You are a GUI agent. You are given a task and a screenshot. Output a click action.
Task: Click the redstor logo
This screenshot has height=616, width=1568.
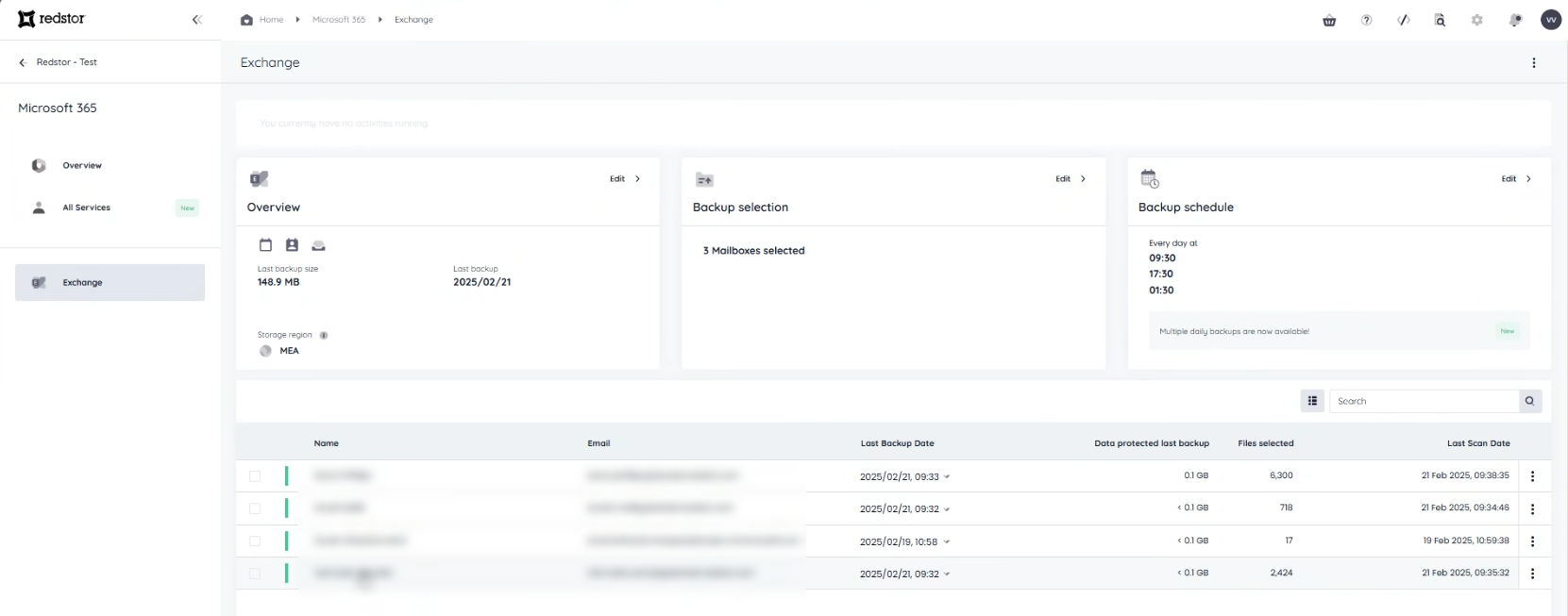coord(51,19)
